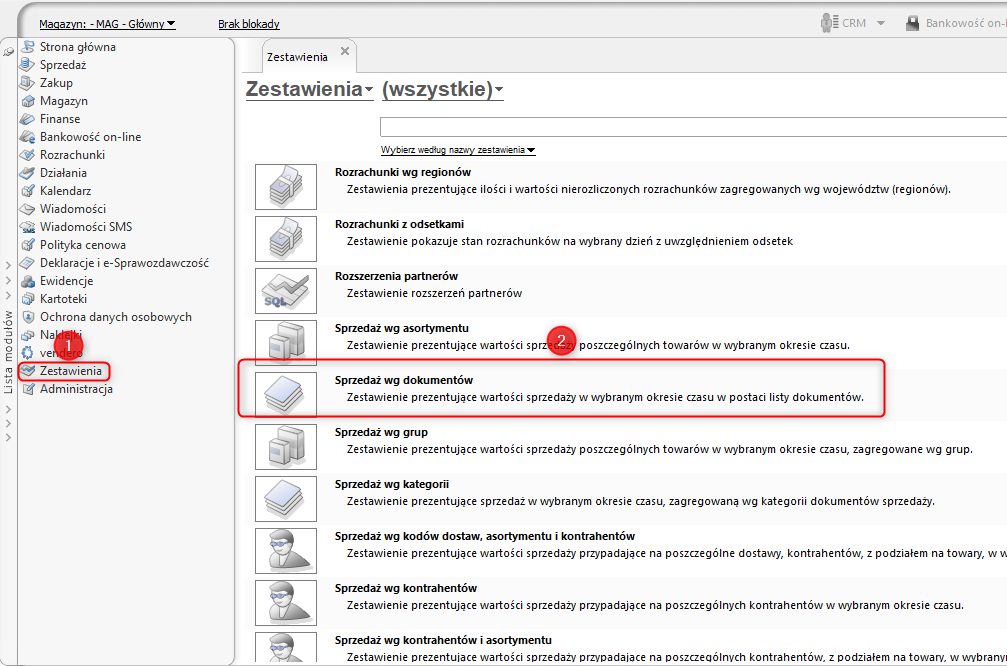Viewport: 1007px width, 666px height.
Task: Click the Magazyn module icon
Action: pyautogui.click(x=27, y=101)
